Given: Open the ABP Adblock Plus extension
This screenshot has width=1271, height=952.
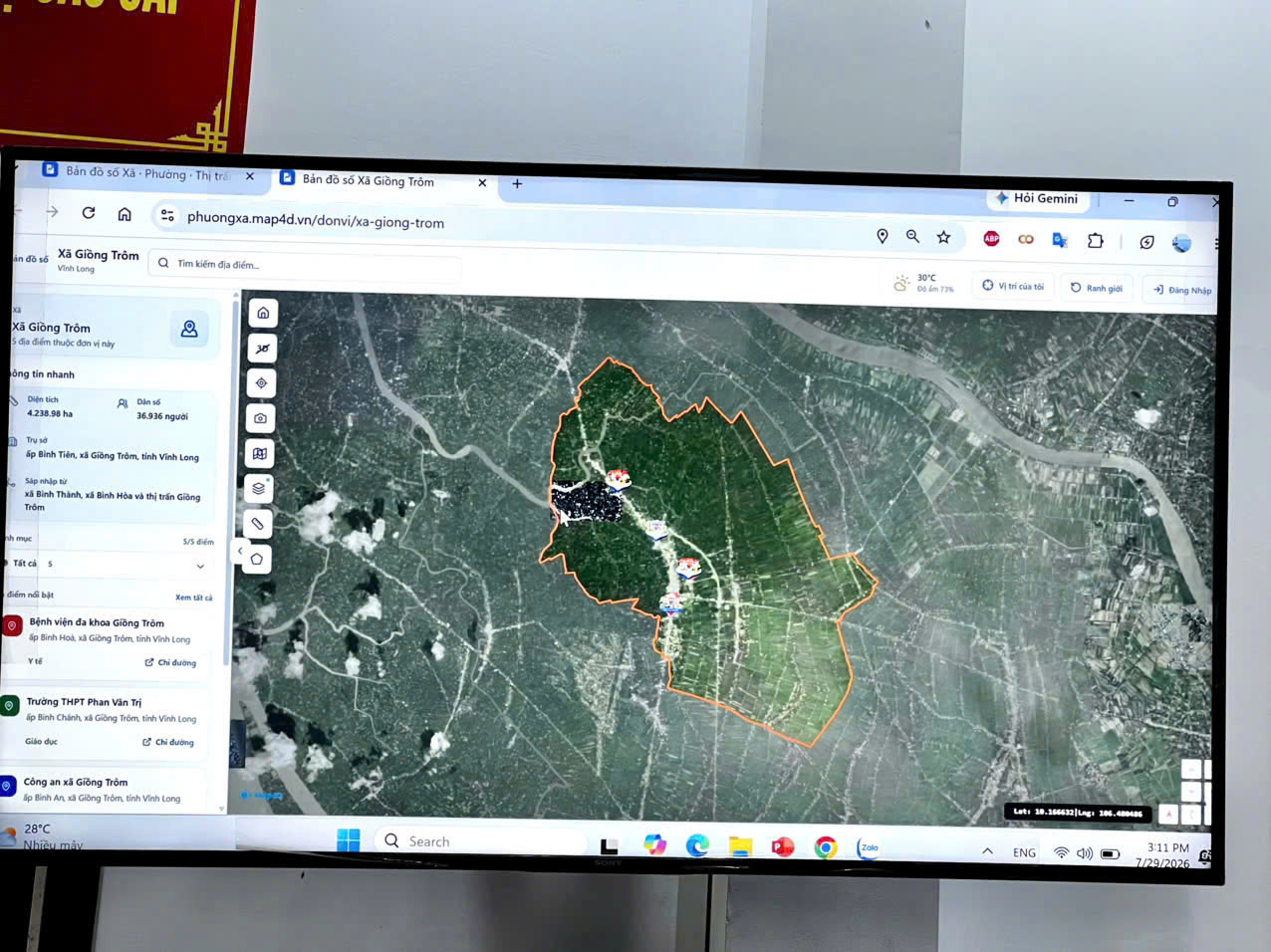Looking at the screenshot, I should coord(991,238).
